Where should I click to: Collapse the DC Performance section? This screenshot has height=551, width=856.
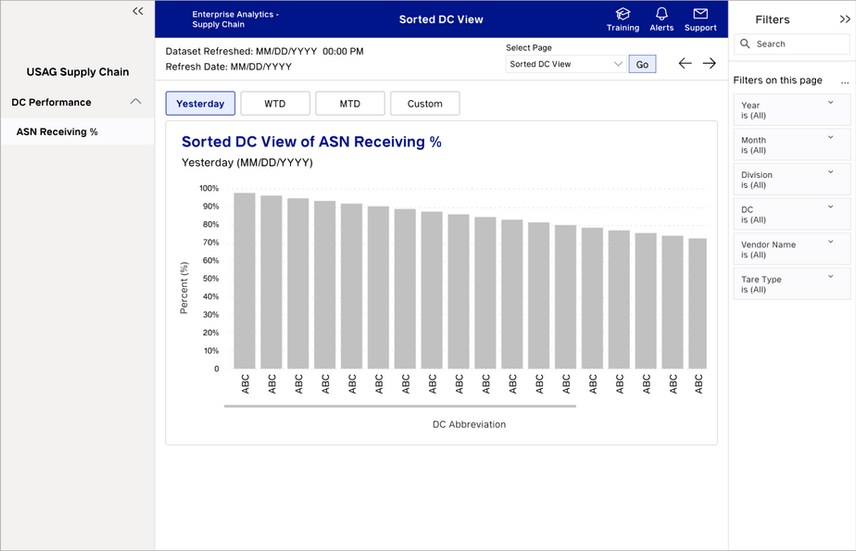point(136,102)
